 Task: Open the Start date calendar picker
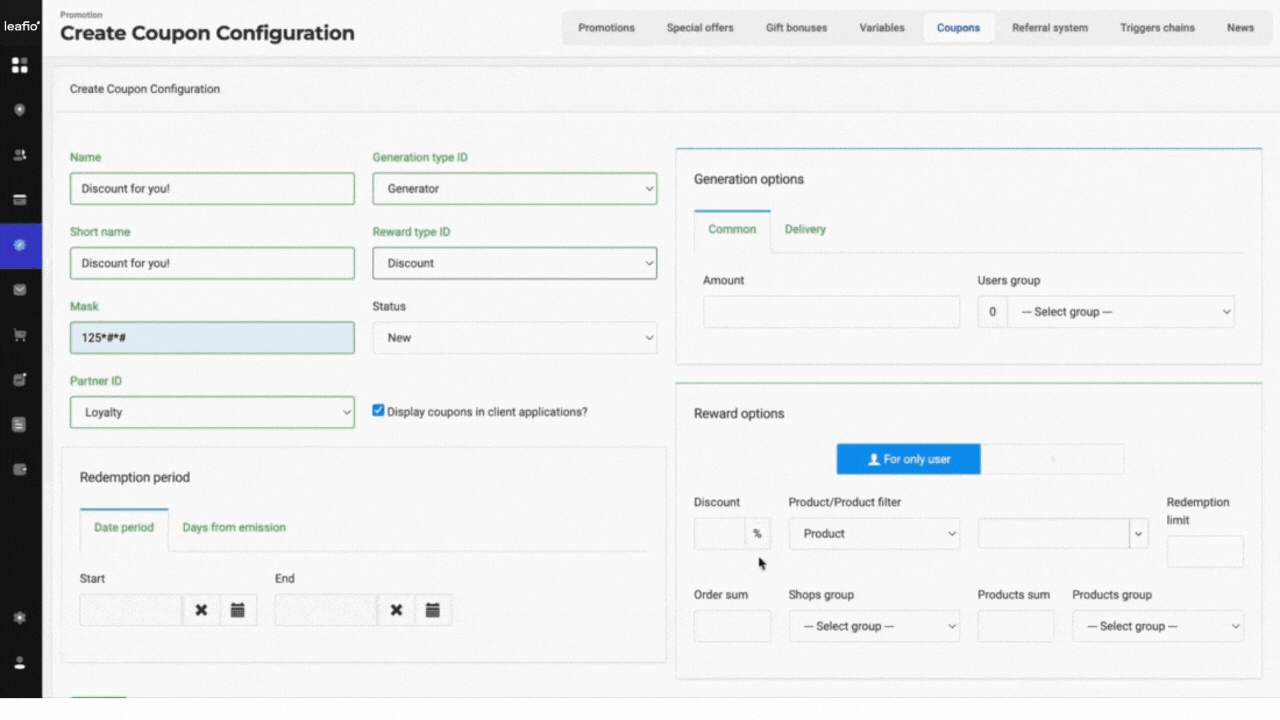[x=237, y=610]
